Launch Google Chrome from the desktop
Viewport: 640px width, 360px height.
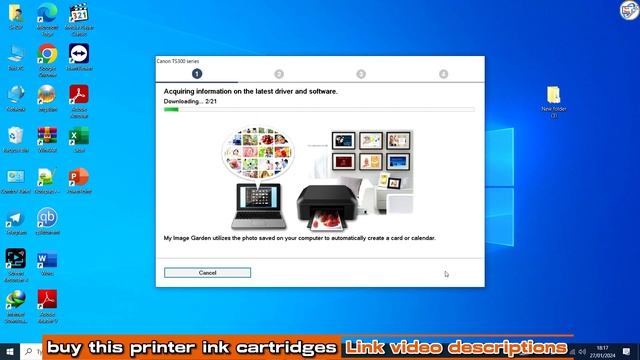(47, 60)
